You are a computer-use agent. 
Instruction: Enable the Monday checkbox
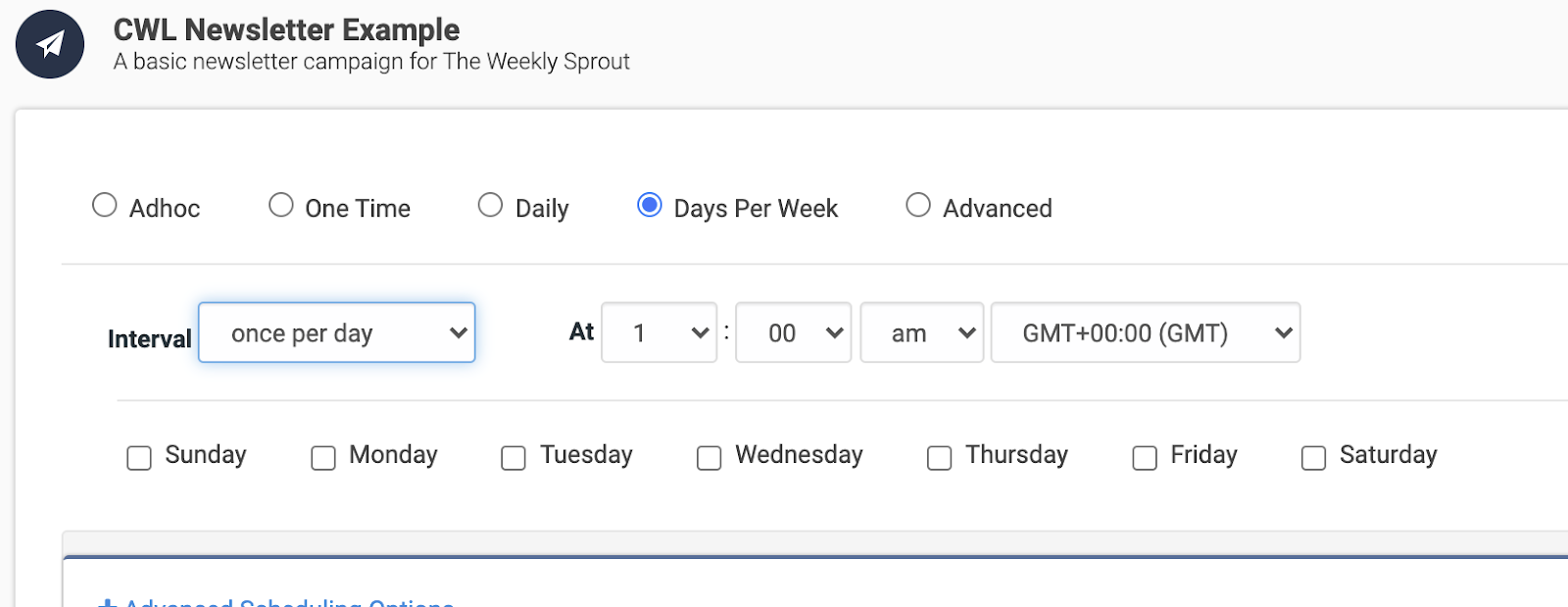pos(323,458)
